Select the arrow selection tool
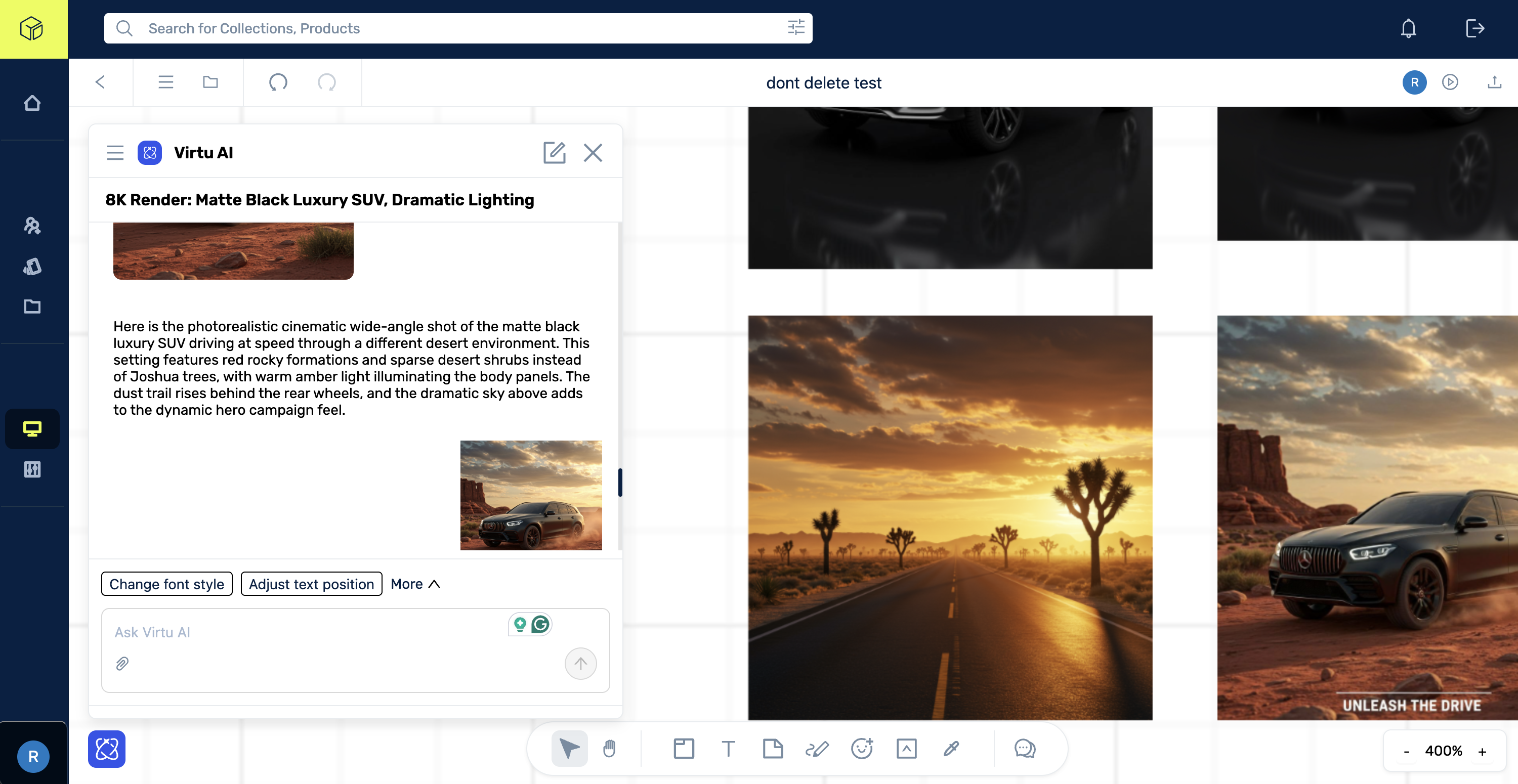The image size is (1518, 784). coord(569,748)
